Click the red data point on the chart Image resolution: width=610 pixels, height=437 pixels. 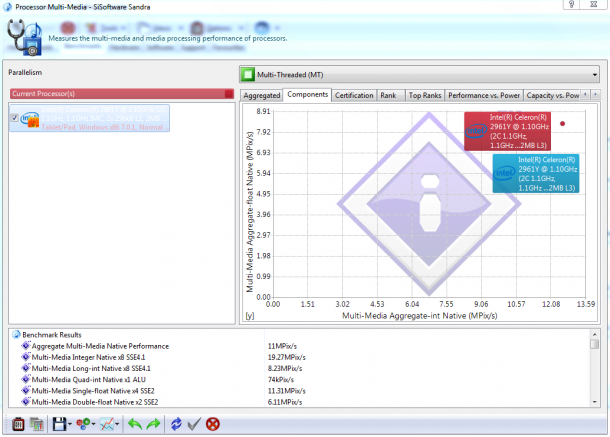coord(562,124)
